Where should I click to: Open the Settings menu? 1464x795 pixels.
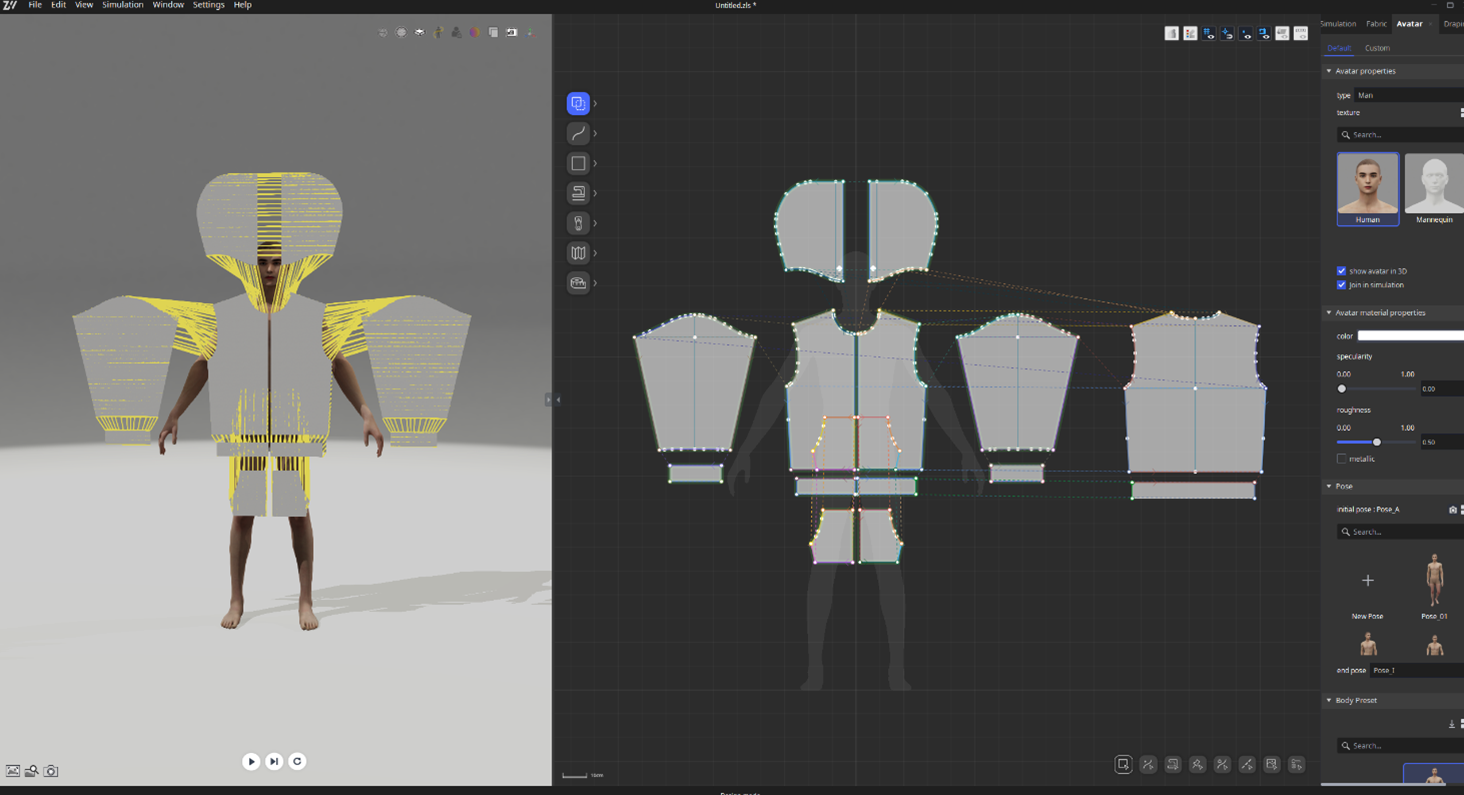pyautogui.click(x=208, y=5)
